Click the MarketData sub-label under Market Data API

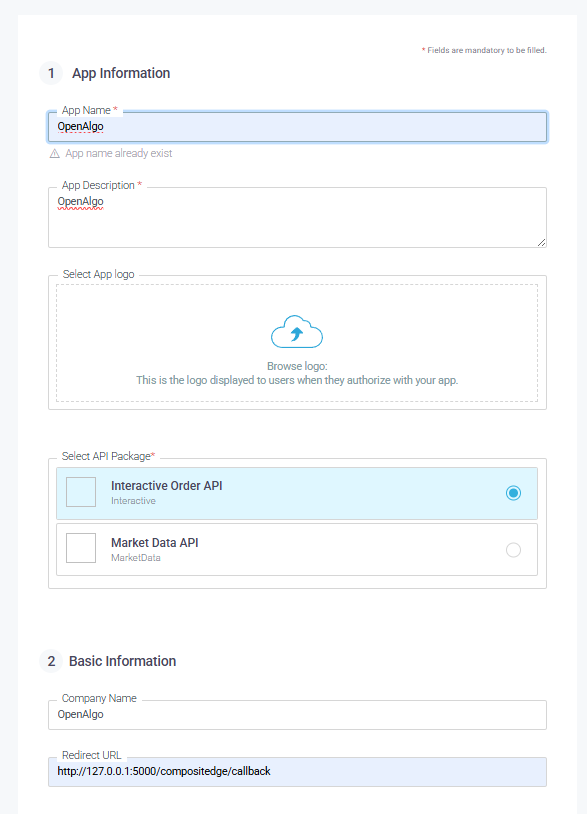(x=135, y=558)
